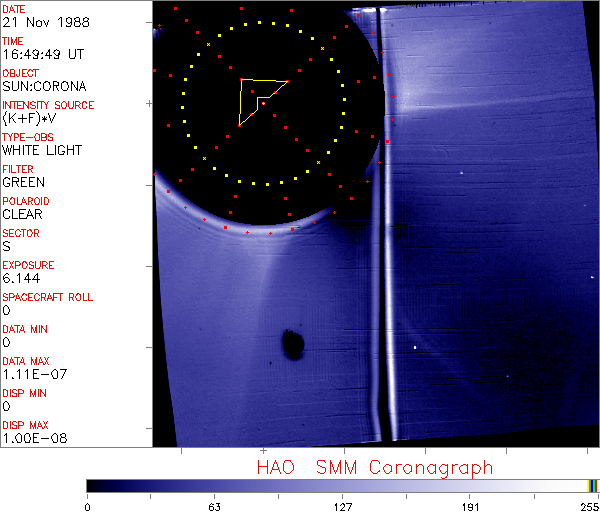Select the WHITE LIGHT observation type
Viewport: 600px width, 512px height.
(42, 150)
